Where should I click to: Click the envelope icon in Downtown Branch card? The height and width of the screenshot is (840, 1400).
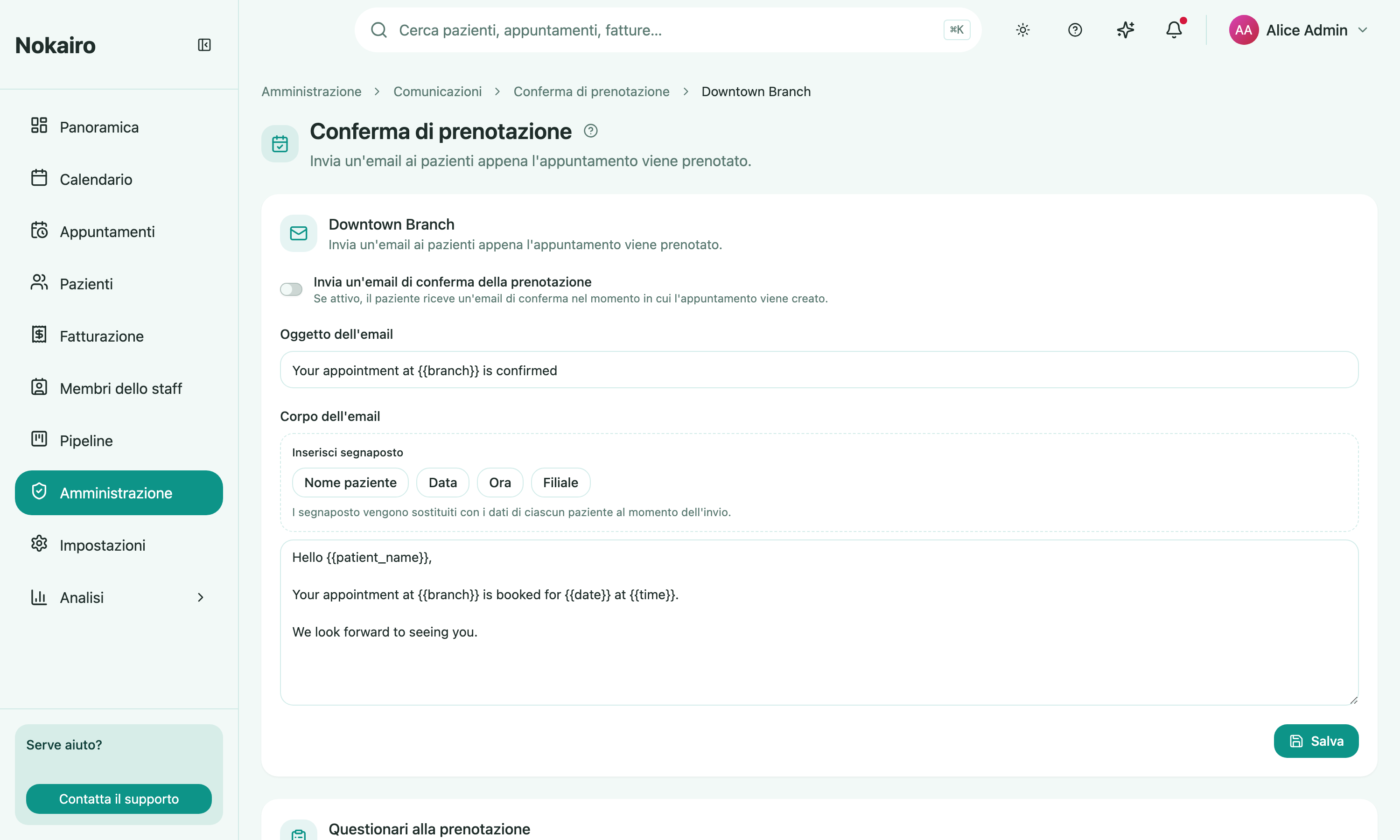(x=298, y=233)
